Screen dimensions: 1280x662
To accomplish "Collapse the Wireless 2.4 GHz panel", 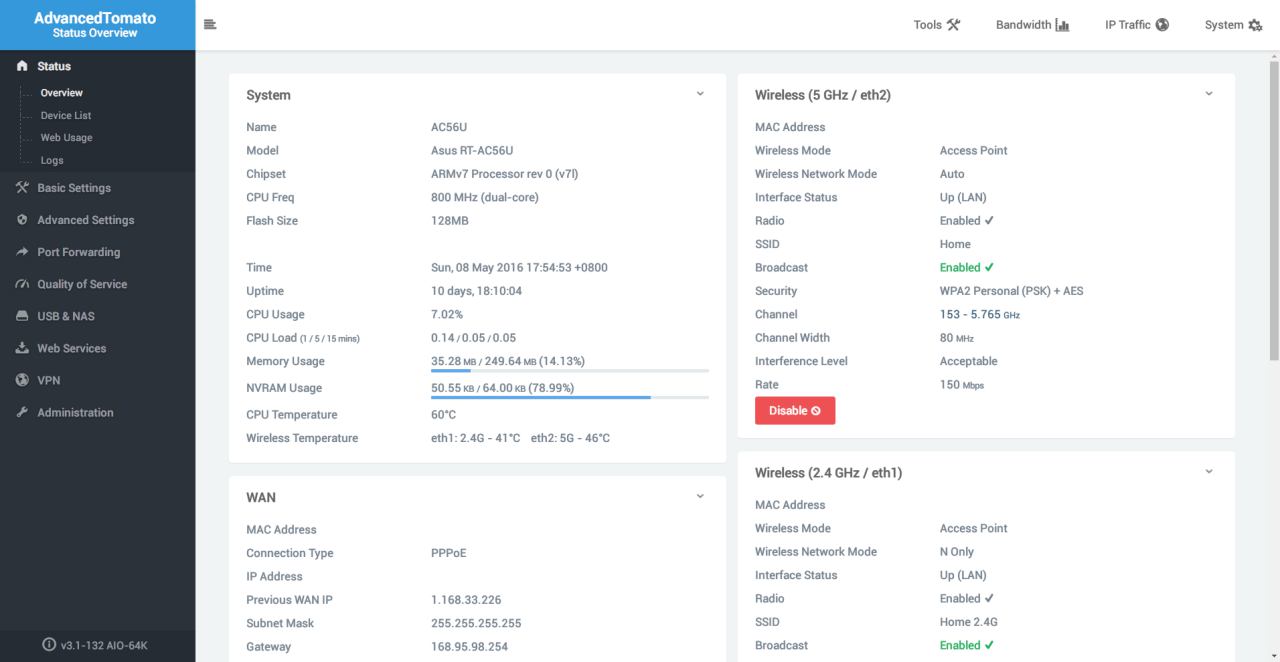I will pos(1208,472).
